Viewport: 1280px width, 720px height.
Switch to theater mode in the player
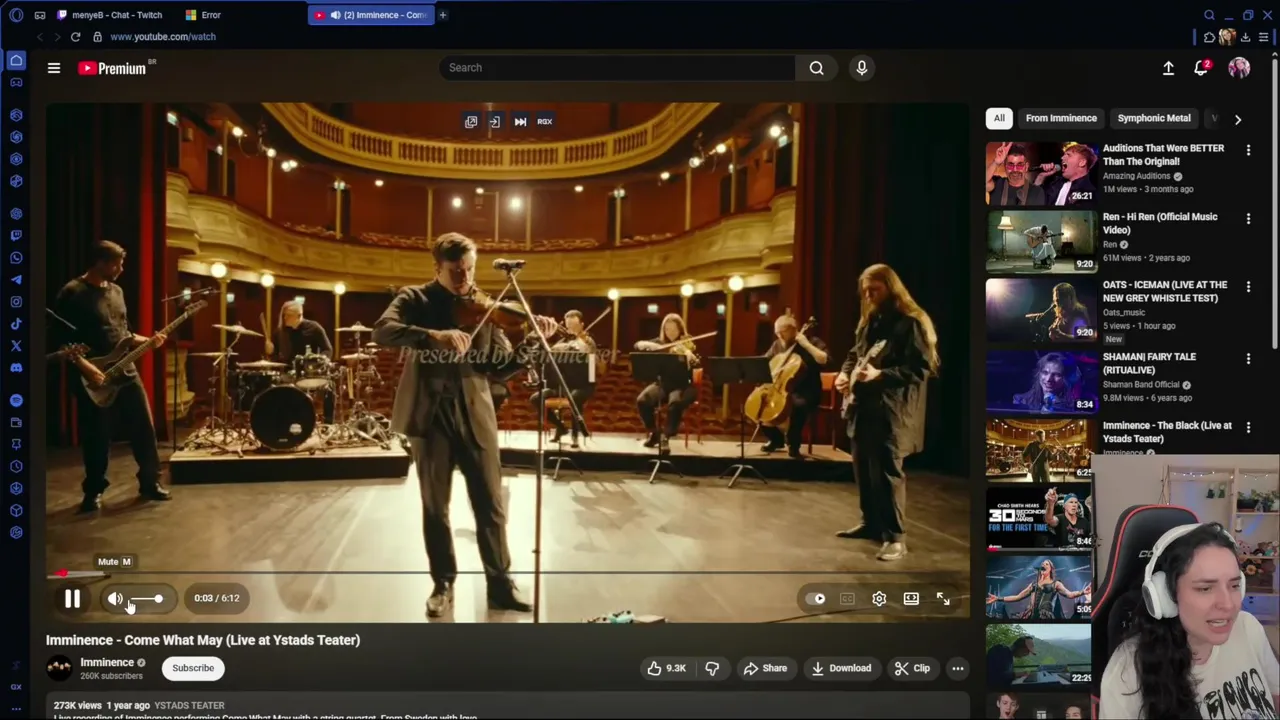click(x=911, y=599)
